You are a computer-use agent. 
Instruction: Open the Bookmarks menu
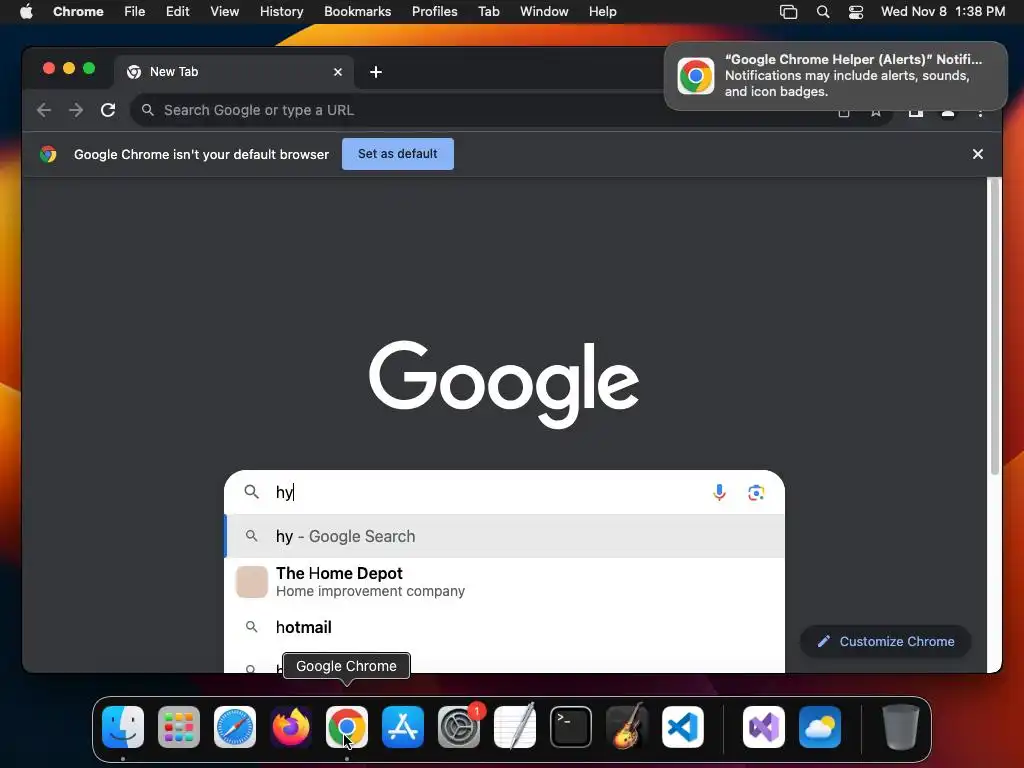pyautogui.click(x=357, y=12)
